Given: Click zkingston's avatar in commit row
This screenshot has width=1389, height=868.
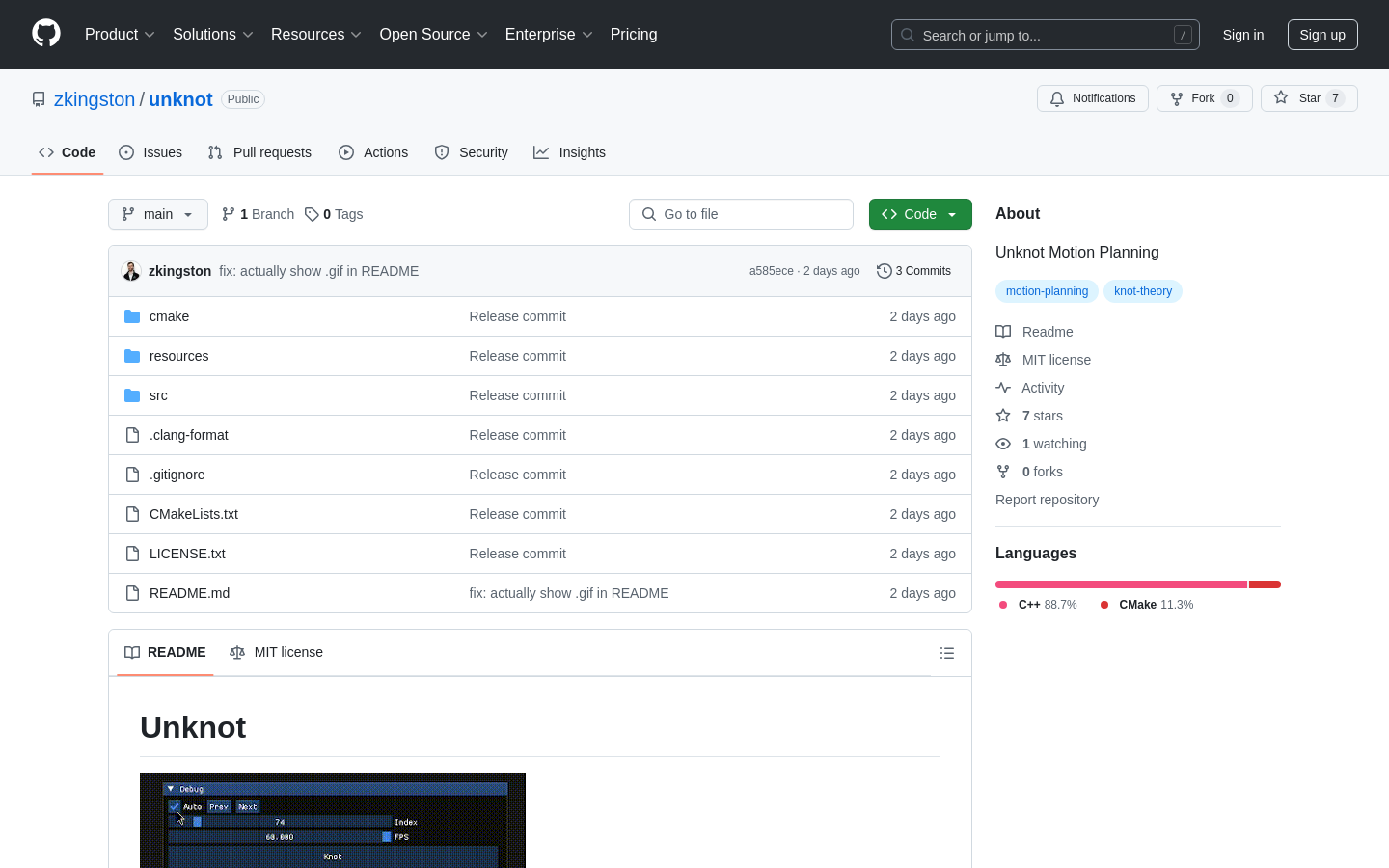Looking at the screenshot, I should (131, 271).
